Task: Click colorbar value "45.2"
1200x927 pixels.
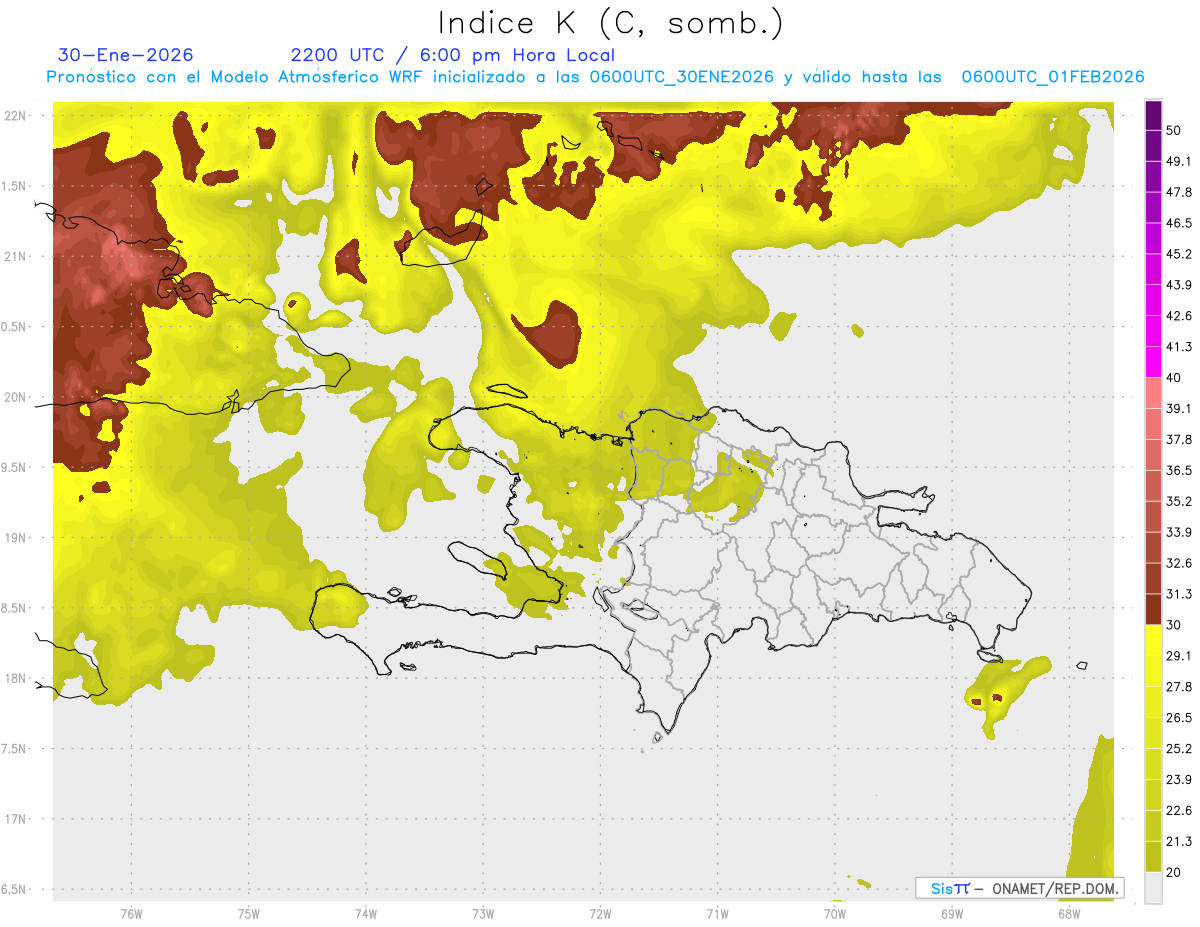Action: coord(1179,254)
